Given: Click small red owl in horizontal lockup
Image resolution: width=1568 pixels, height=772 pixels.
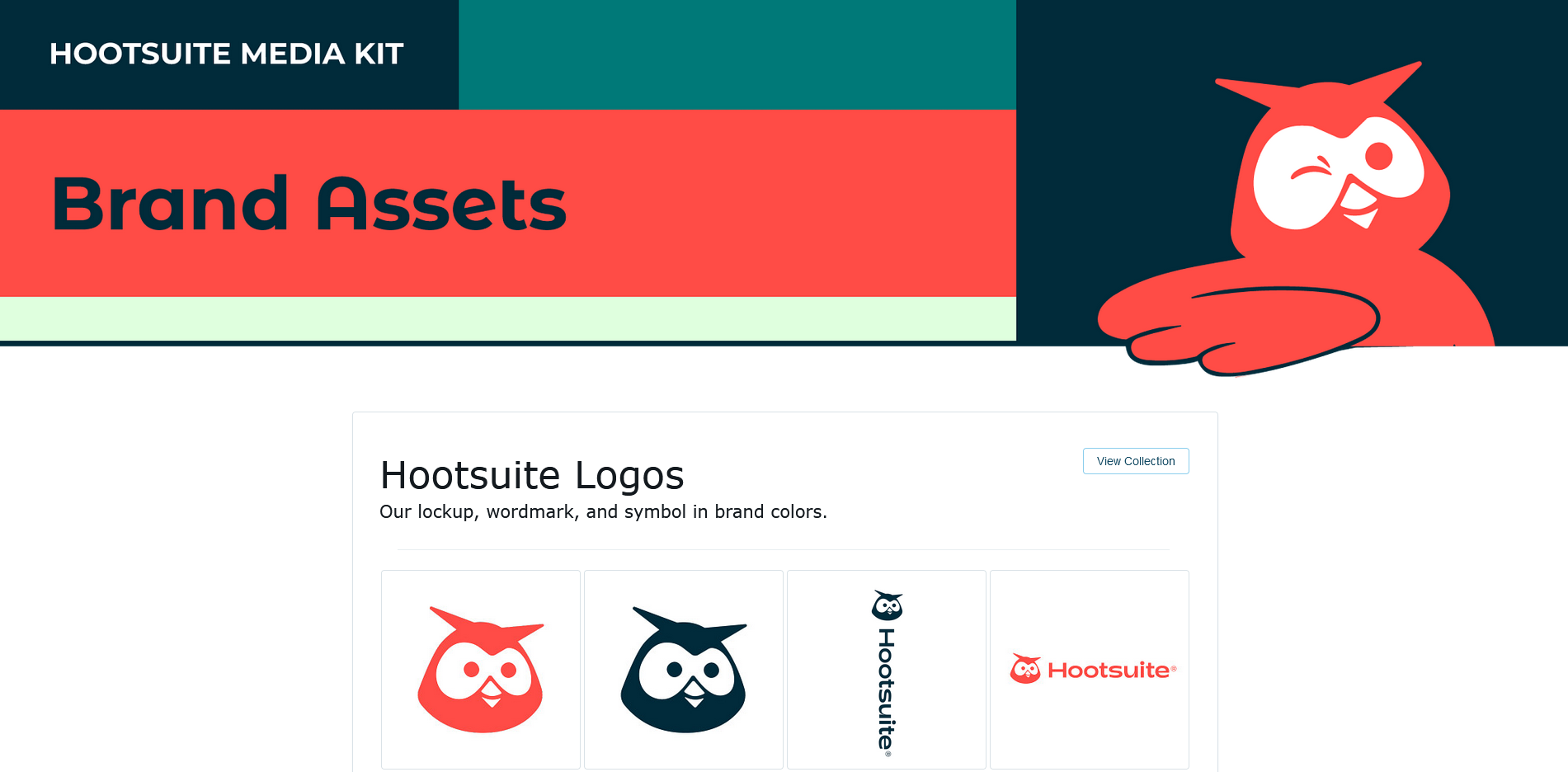Looking at the screenshot, I should [x=1025, y=669].
